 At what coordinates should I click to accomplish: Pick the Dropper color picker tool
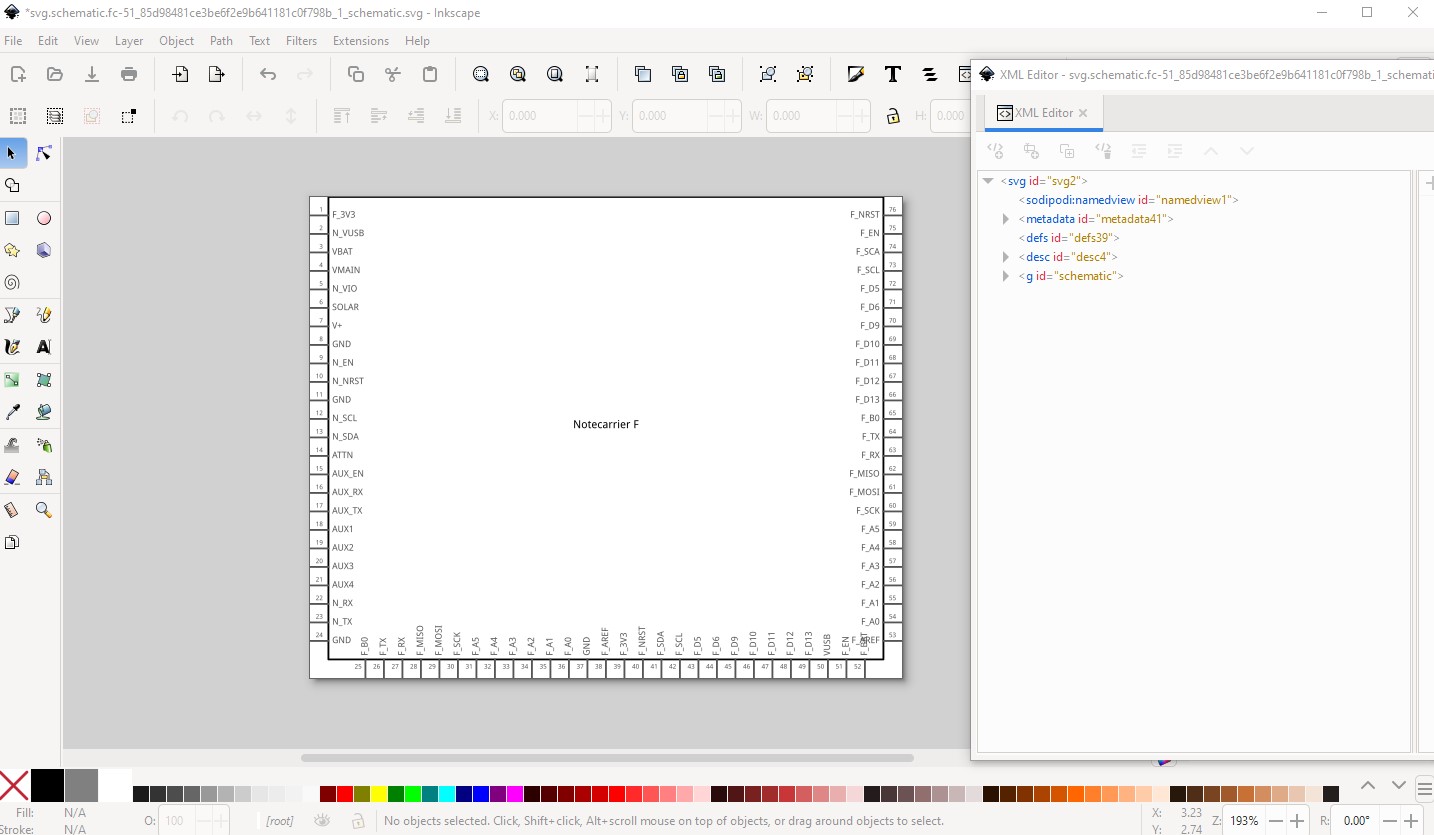[12, 412]
